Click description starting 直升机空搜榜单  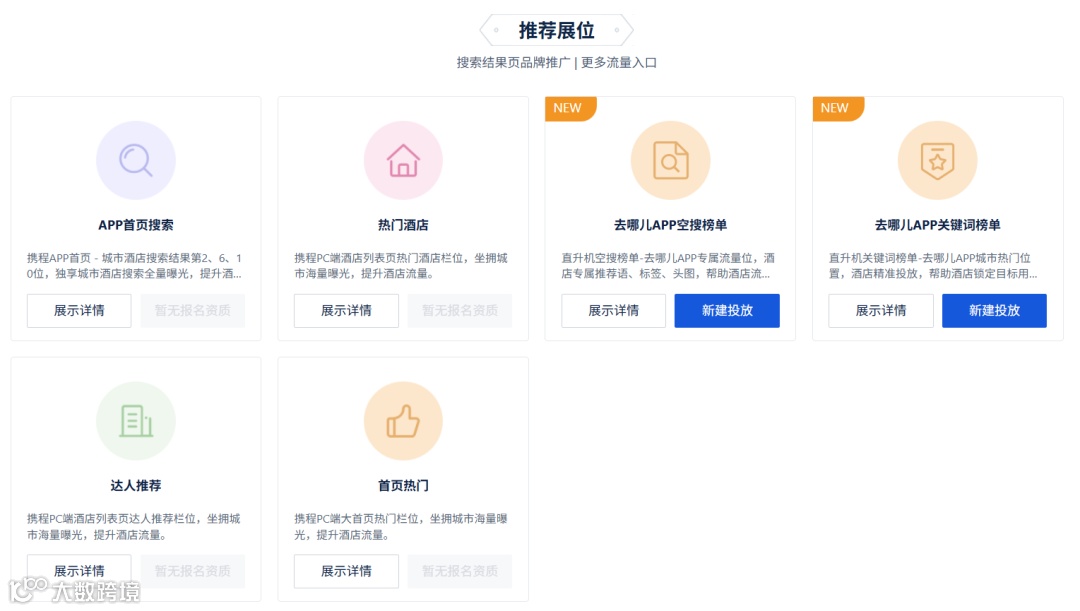668,266
